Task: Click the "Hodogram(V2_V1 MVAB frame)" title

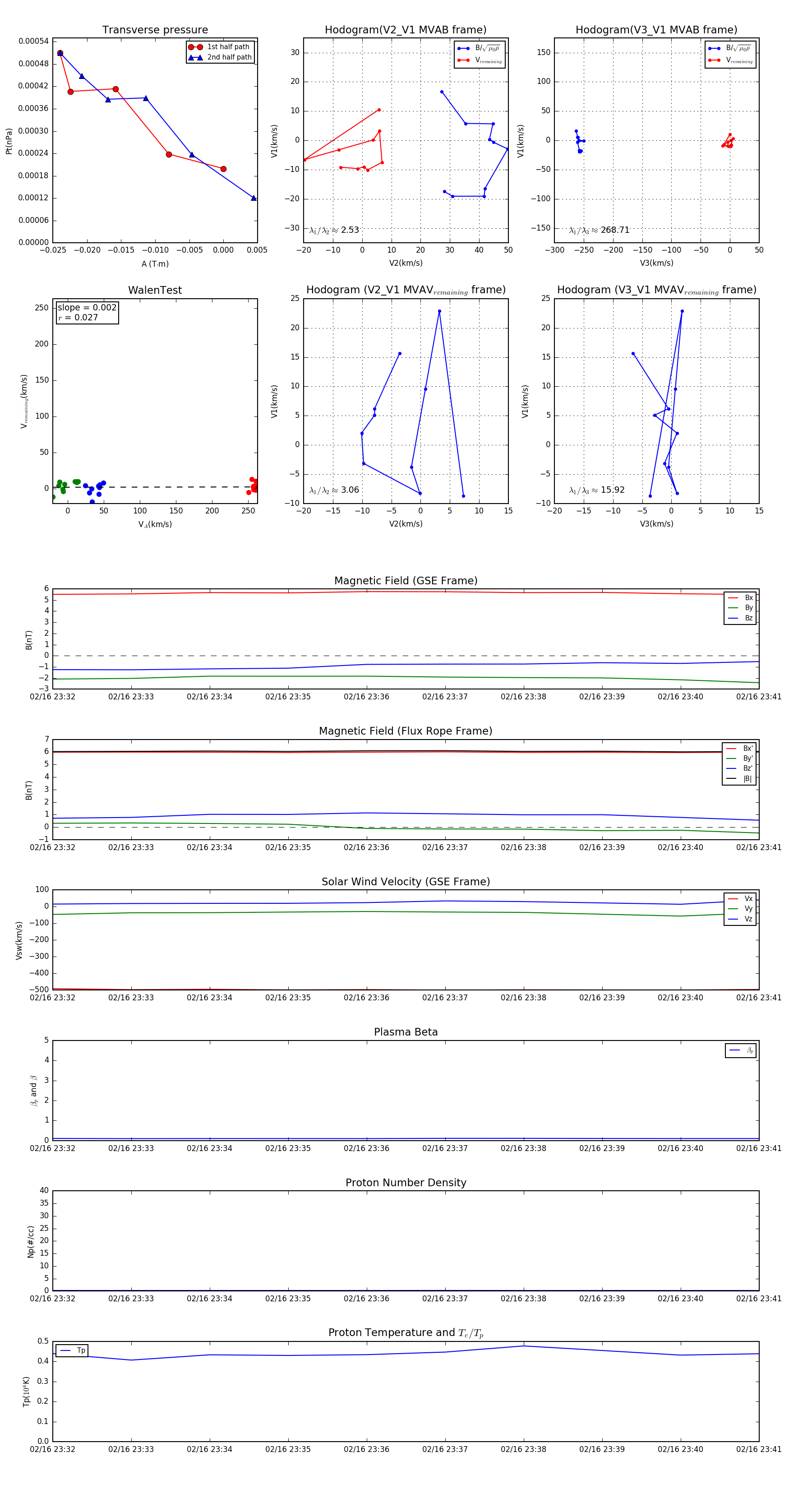Action: (406, 29)
